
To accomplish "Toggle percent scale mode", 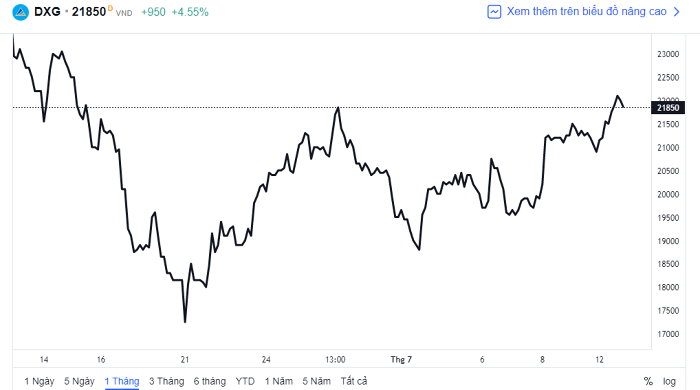I will [x=648, y=381].
